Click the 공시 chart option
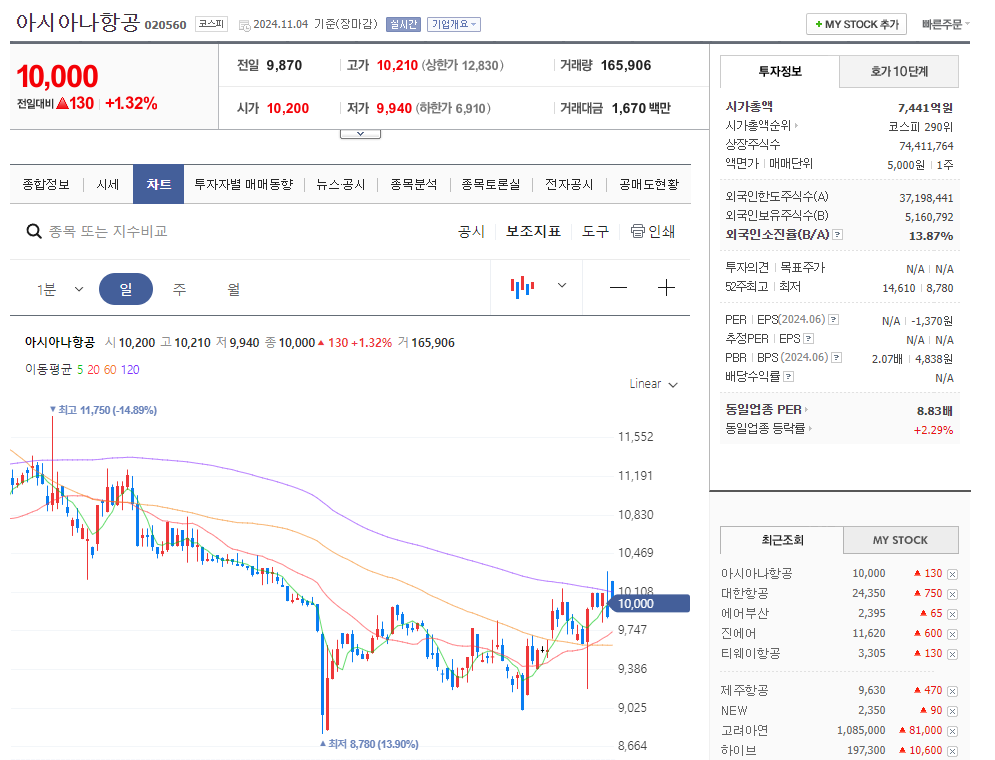995x760 pixels. coord(471,232)
